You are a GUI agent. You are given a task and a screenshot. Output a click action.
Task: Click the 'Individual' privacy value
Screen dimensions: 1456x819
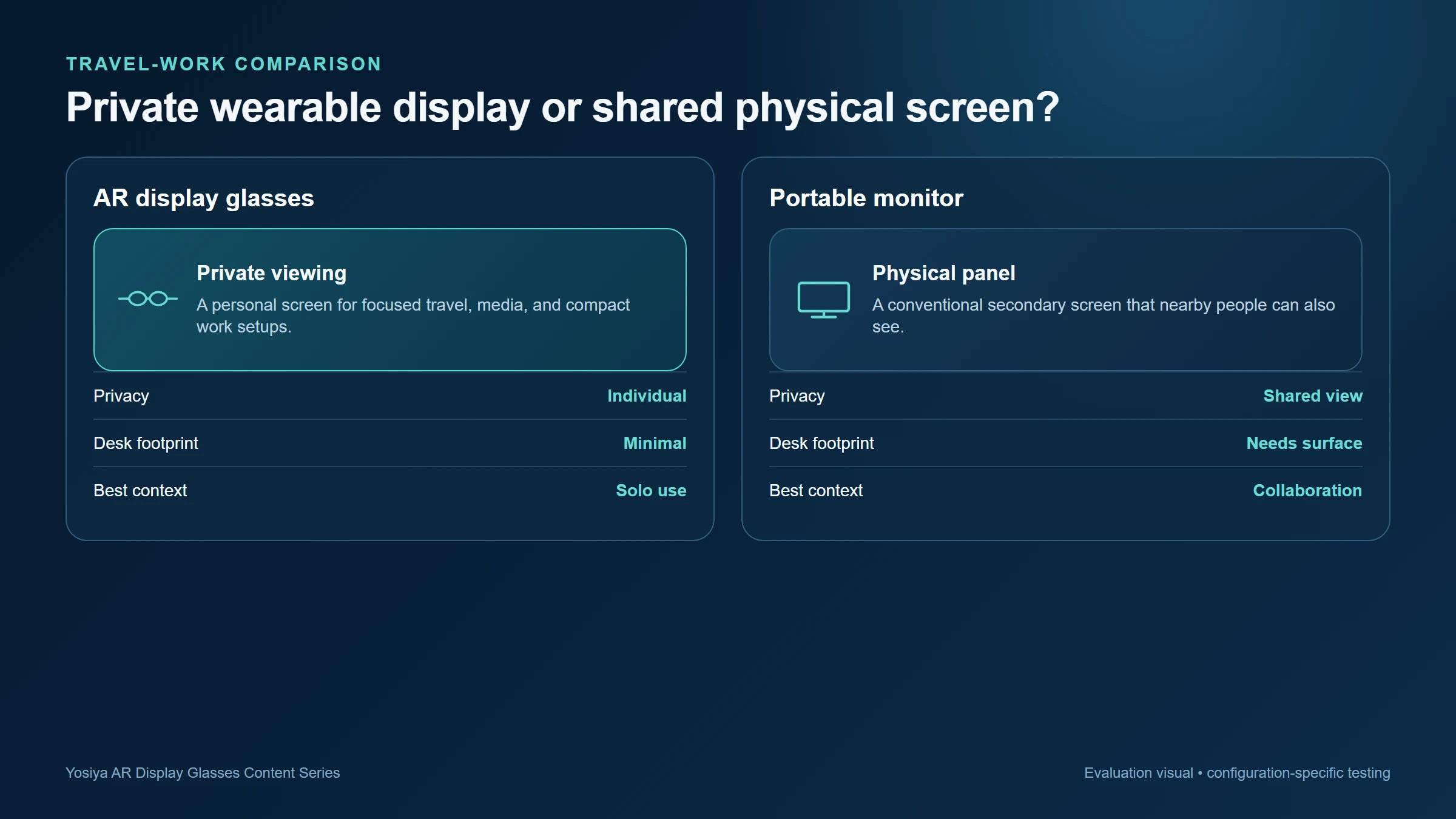click(647, 396)
